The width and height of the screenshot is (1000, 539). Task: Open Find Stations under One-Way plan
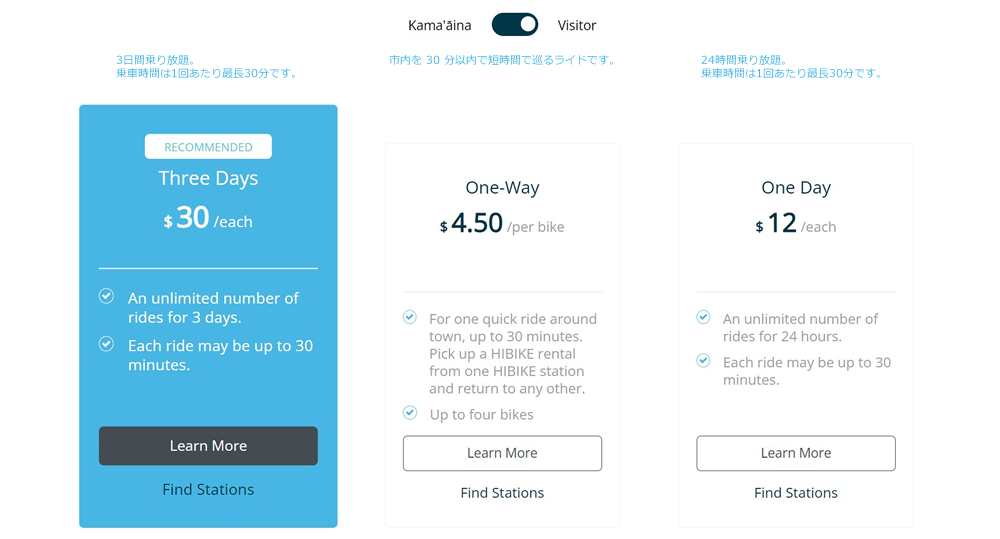pyautogui.click(x=502, y=492)
